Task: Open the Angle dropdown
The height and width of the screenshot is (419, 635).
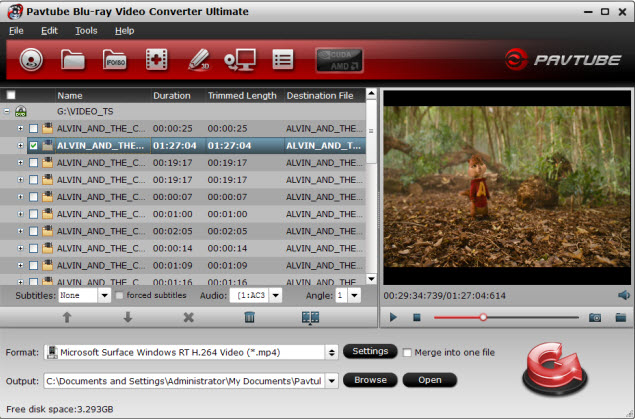Action: point(354,296)
